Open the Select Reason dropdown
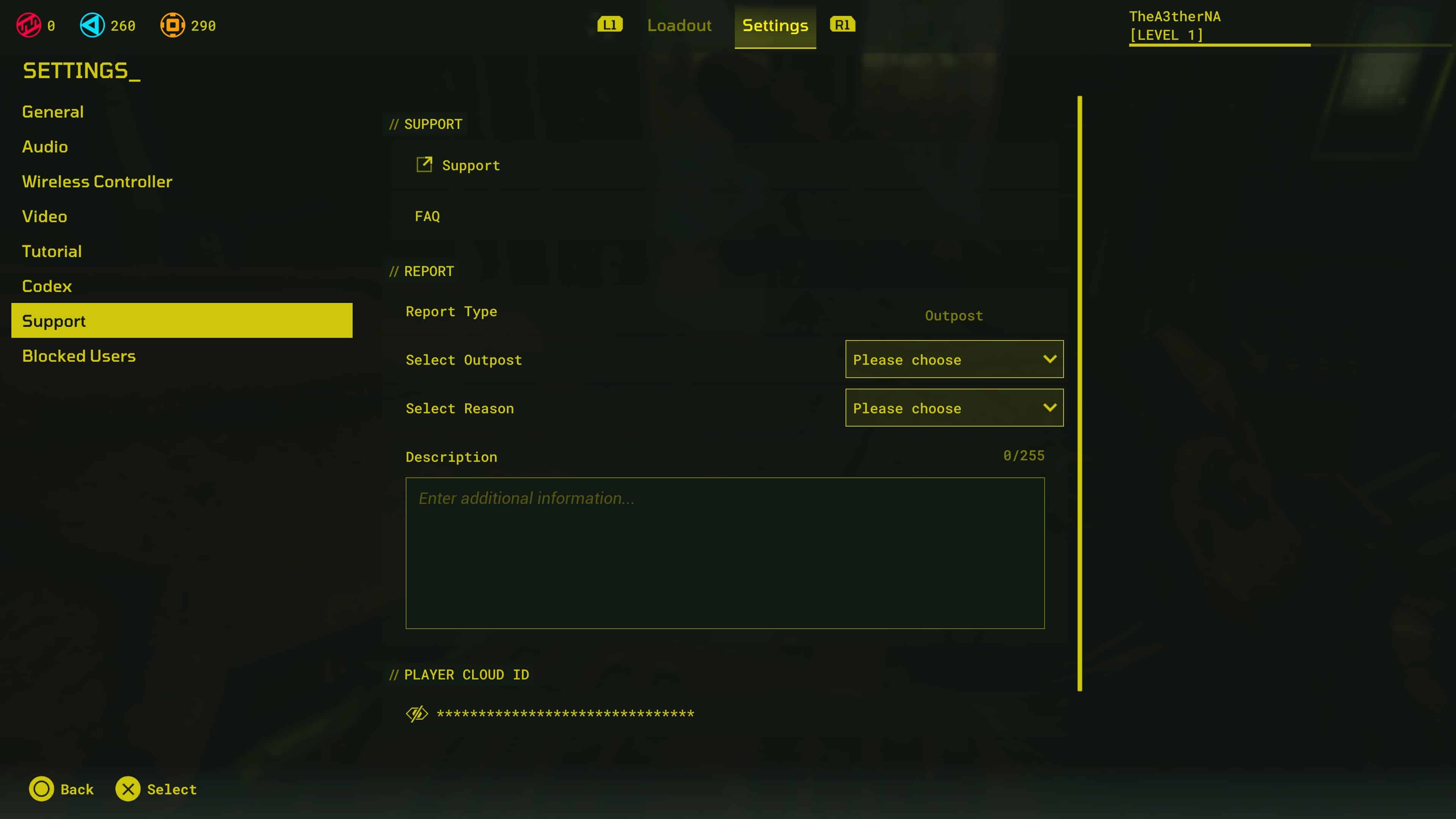This screenshot has width=1456, height=819. click(x=954, y=408)
